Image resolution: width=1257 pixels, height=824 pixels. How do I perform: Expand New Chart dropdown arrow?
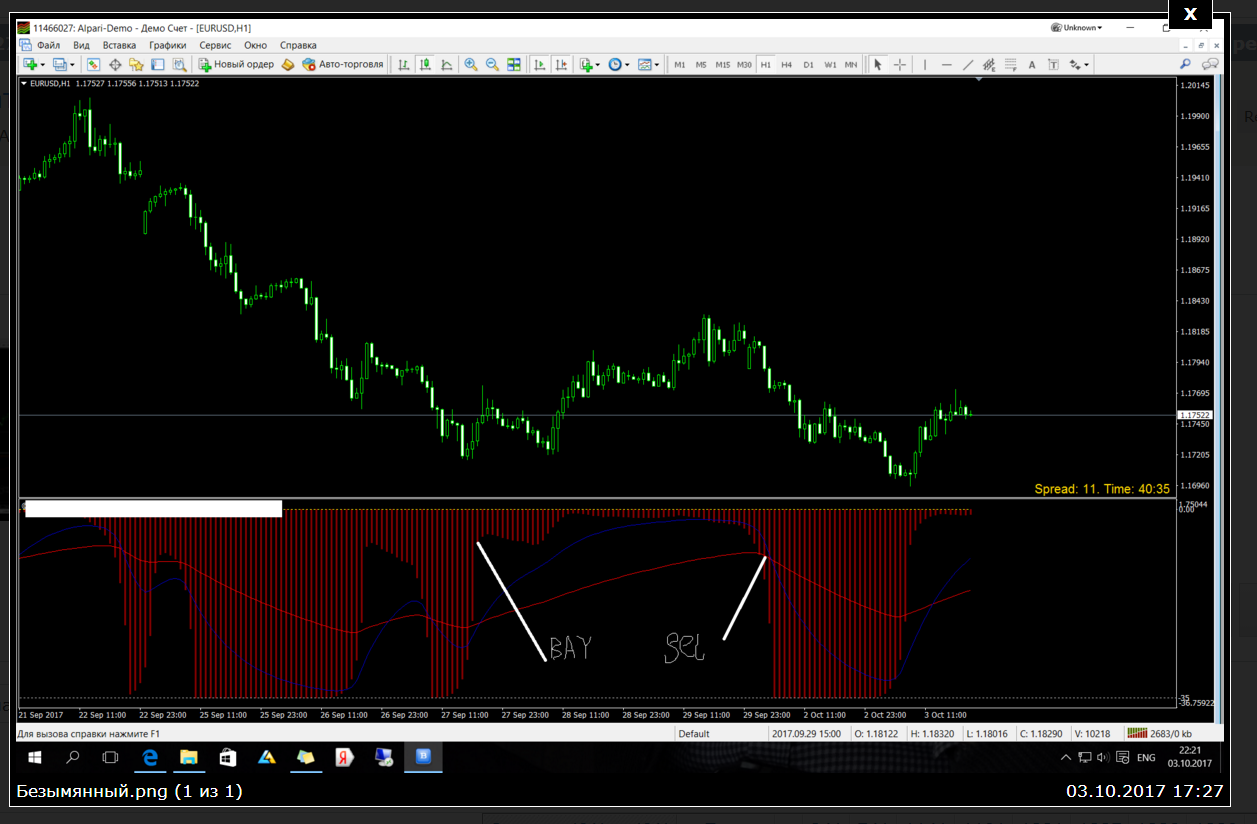tap(42, 64)
